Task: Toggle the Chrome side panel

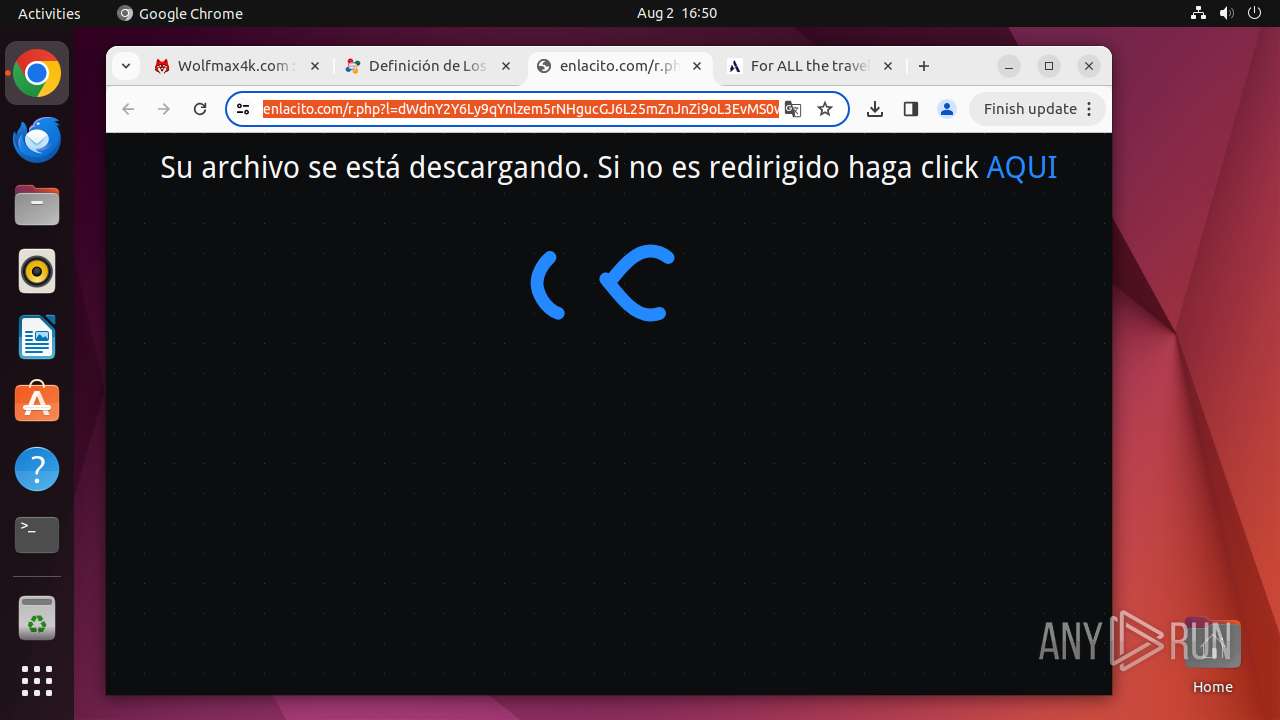Action: [x=910, y=109]
